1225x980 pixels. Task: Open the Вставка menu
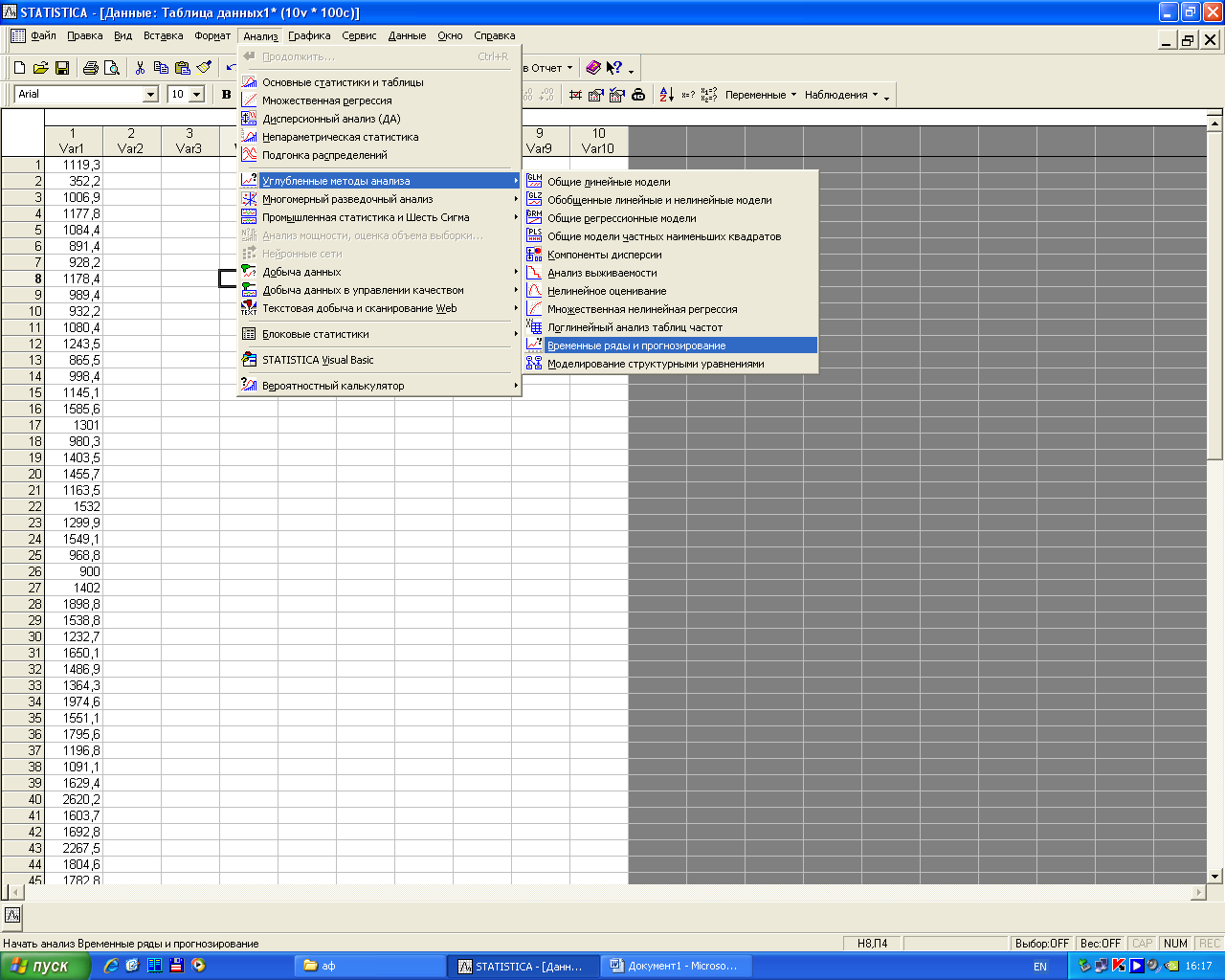tap(163, 35)
